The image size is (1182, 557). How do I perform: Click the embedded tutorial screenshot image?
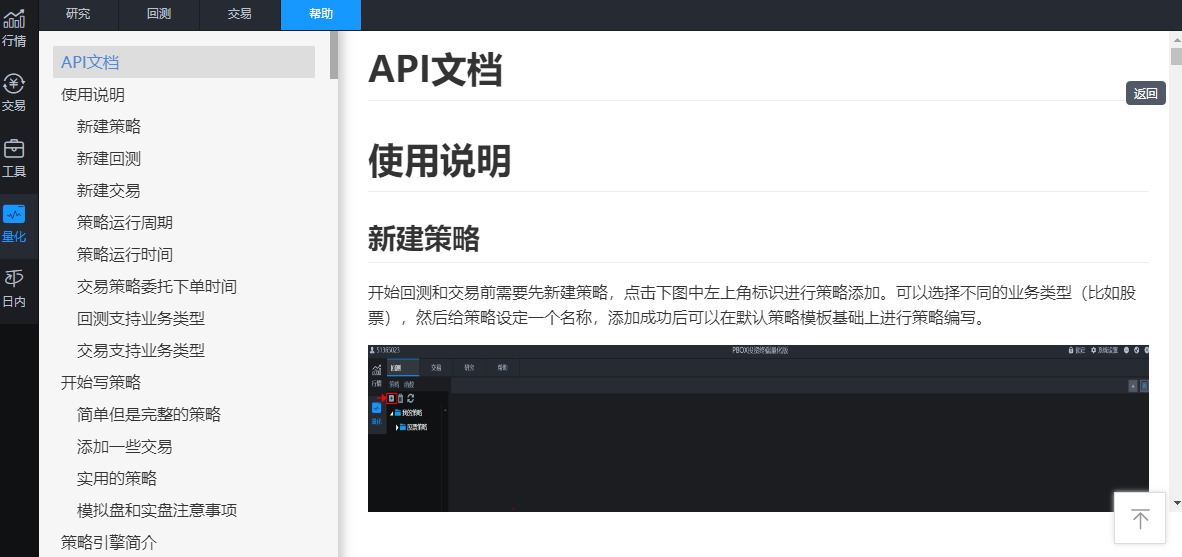pyautogui.click(x=758, y=428)
